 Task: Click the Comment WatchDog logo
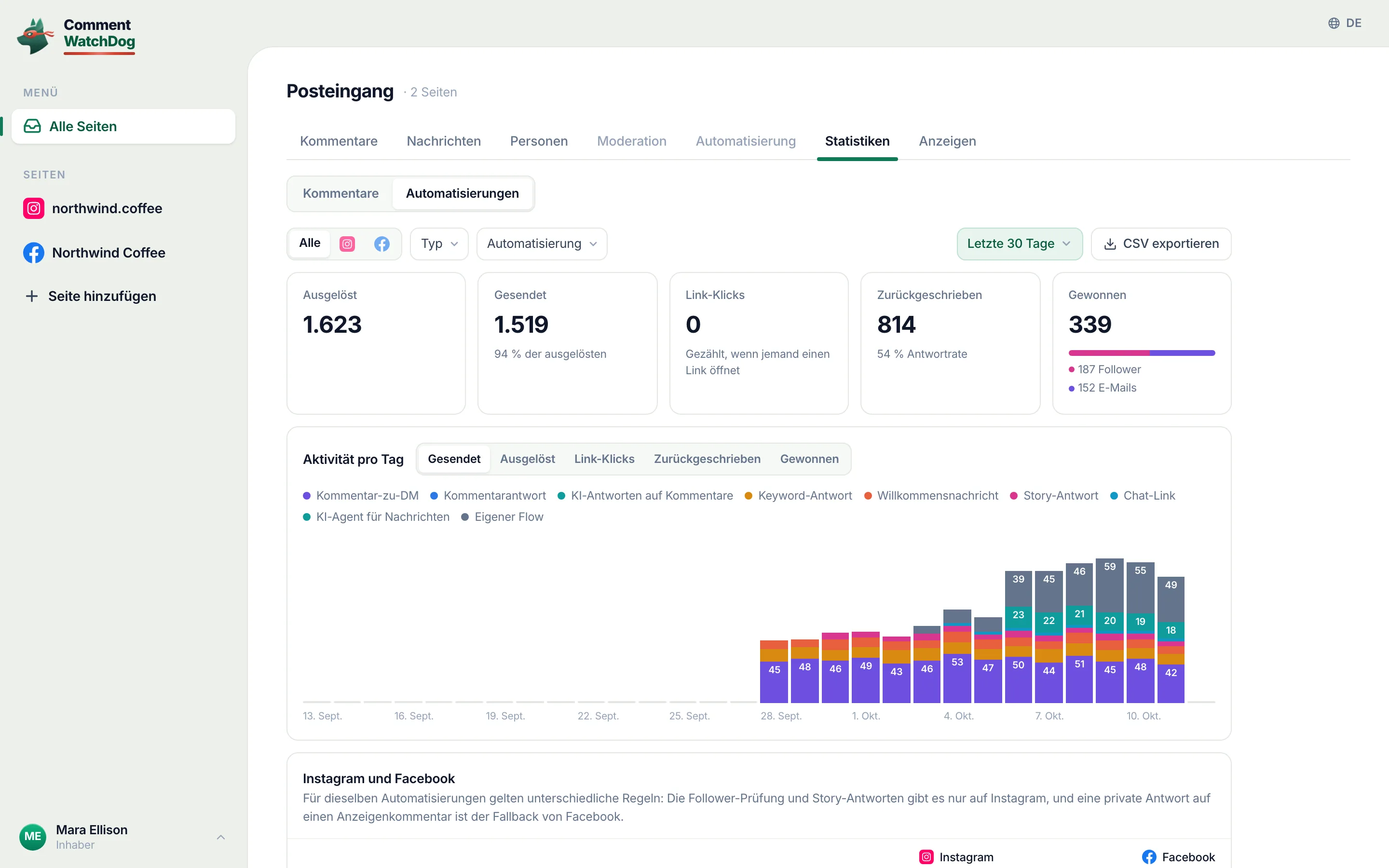click(x=76, y=36)
